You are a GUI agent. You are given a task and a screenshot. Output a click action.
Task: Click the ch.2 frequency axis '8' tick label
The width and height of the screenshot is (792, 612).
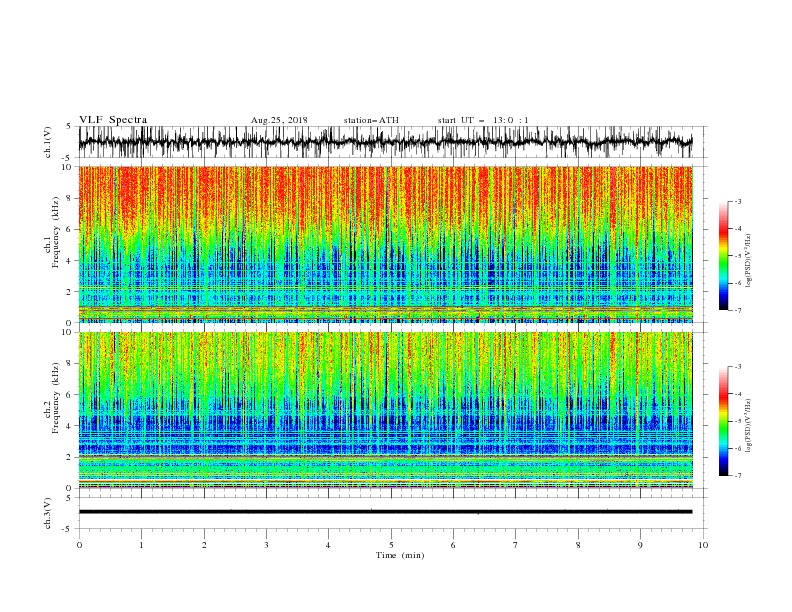(x=70, y=364)
